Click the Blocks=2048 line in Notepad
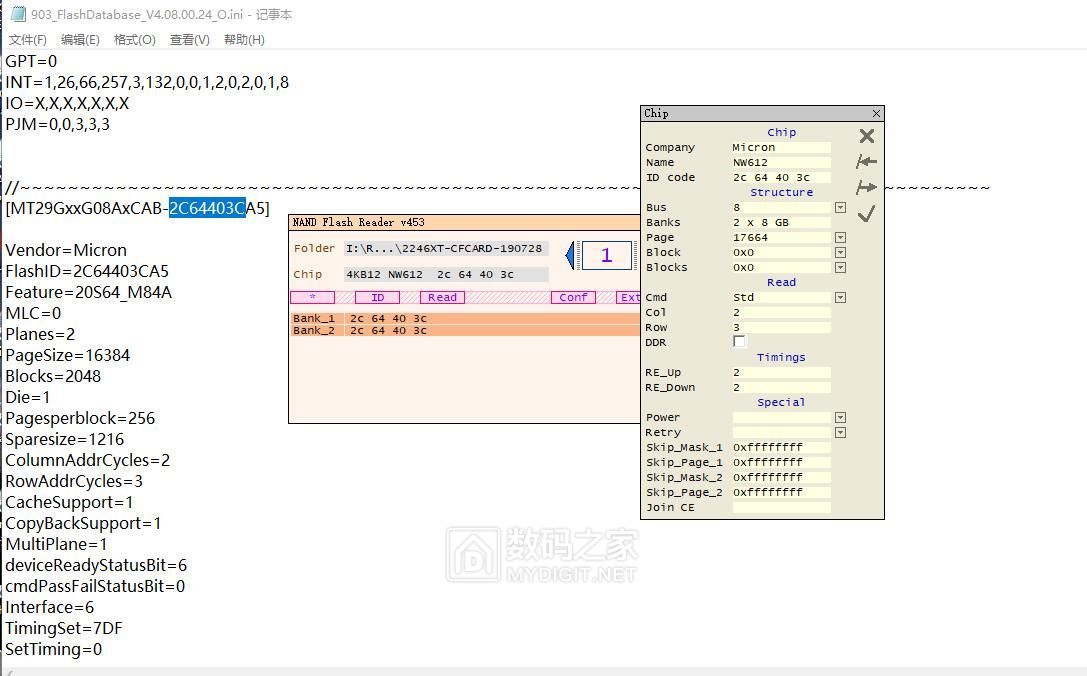This screenshot has width=1087, height=676. coord(53,376)
